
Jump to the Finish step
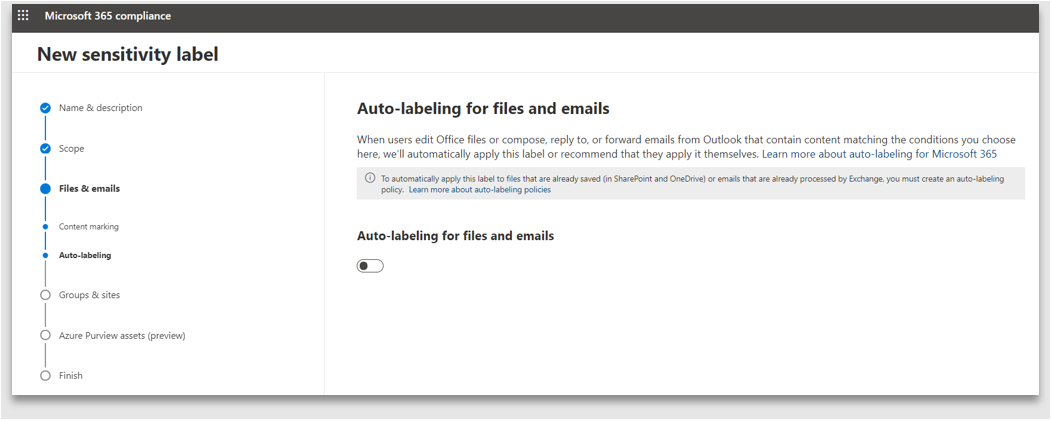[71, 376]
